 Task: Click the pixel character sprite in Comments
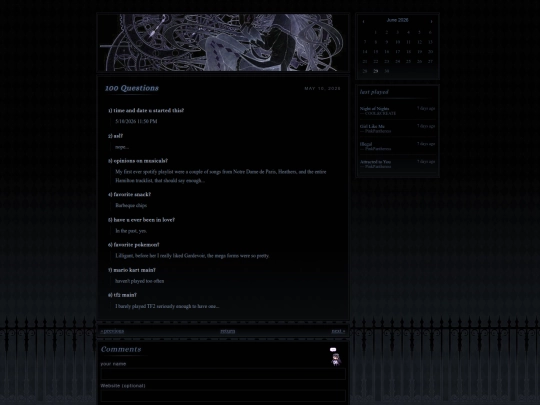click(x=336, y=359)
